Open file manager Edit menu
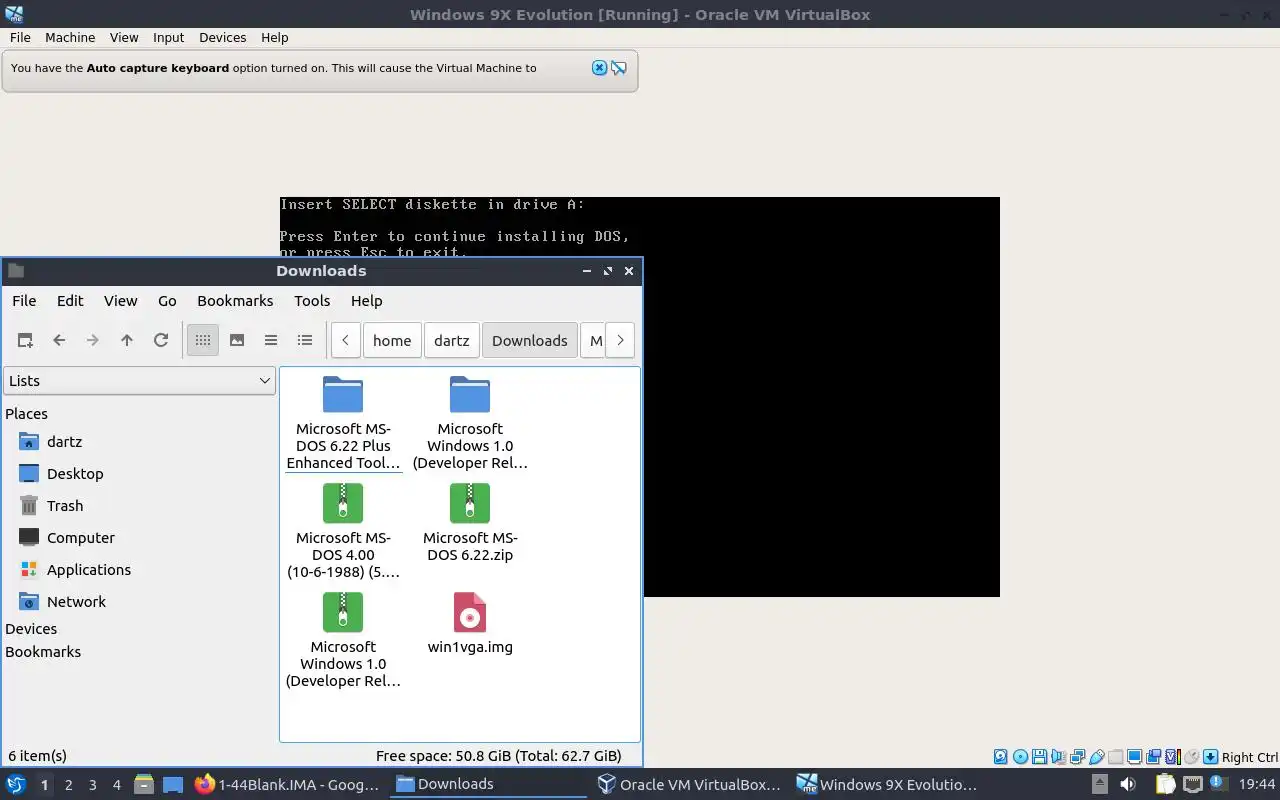Screen dimensions: 1280x800 (x=70, y=300)
